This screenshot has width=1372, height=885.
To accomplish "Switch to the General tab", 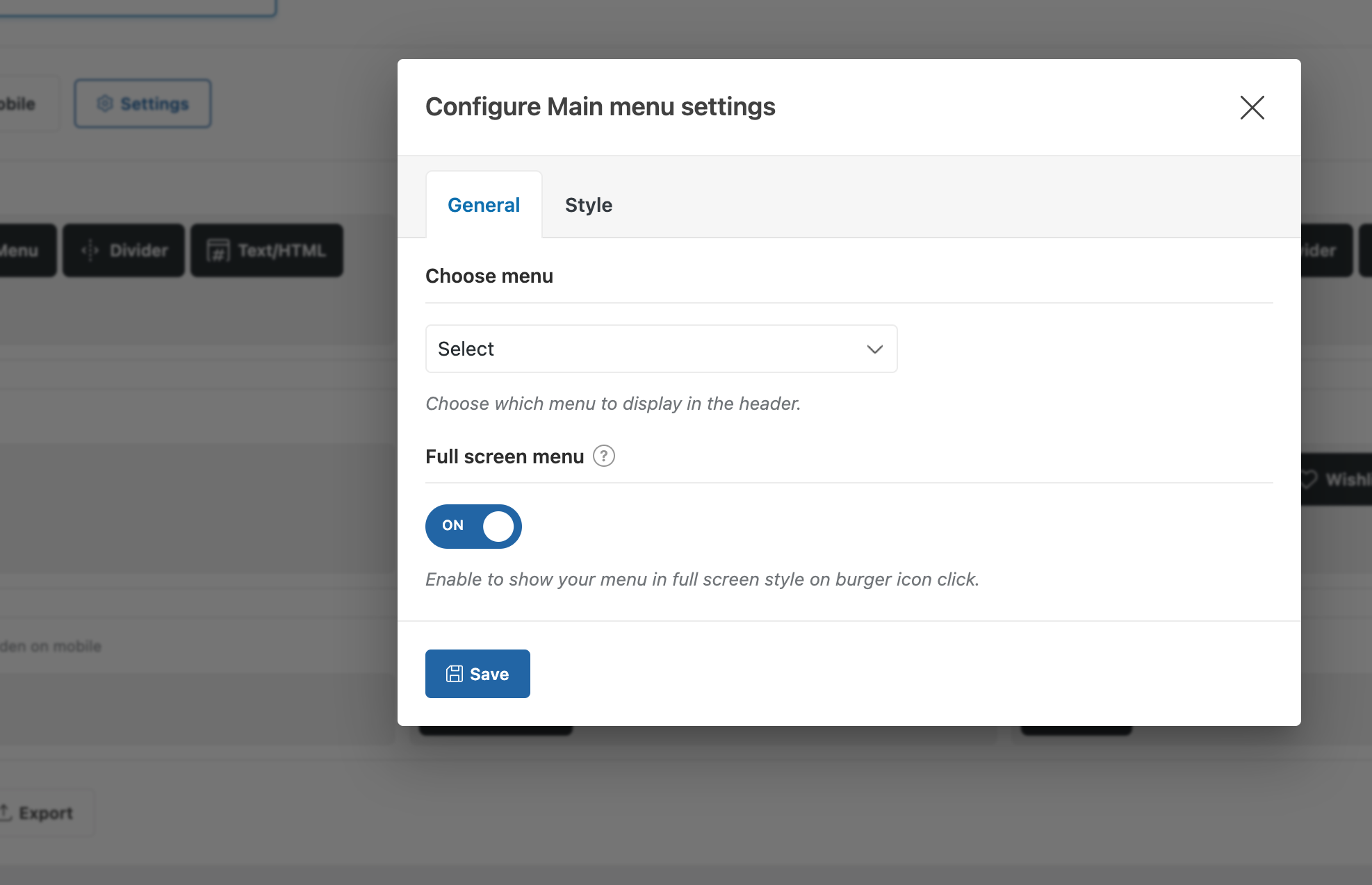I will (x=484, y=205).
